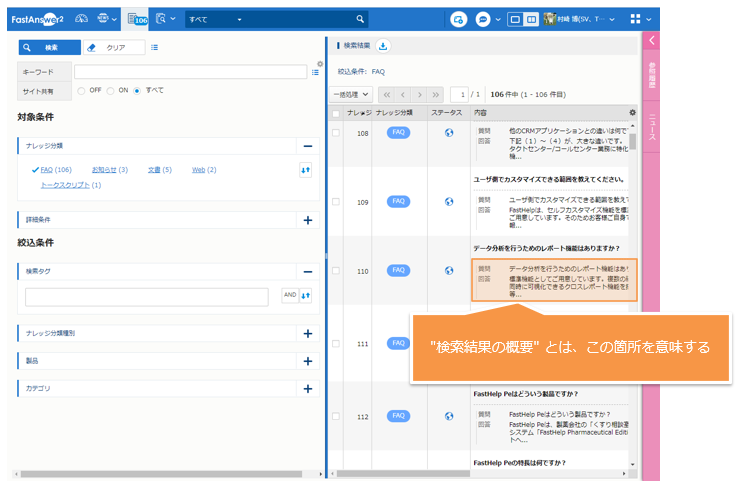Select the OFF radio for サイト共有

pos(82,90)
